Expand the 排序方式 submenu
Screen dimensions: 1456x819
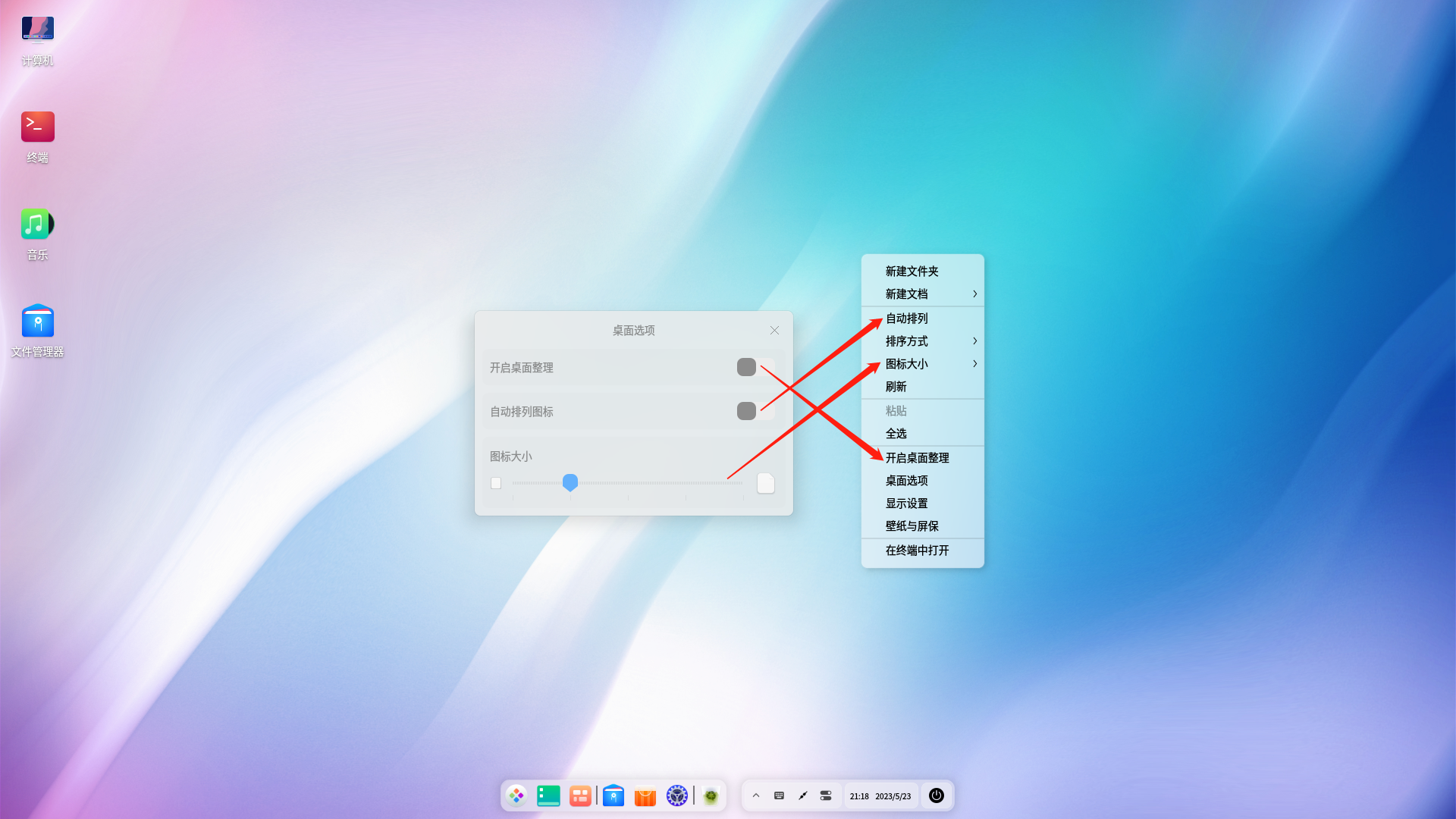tap(975, 341)
